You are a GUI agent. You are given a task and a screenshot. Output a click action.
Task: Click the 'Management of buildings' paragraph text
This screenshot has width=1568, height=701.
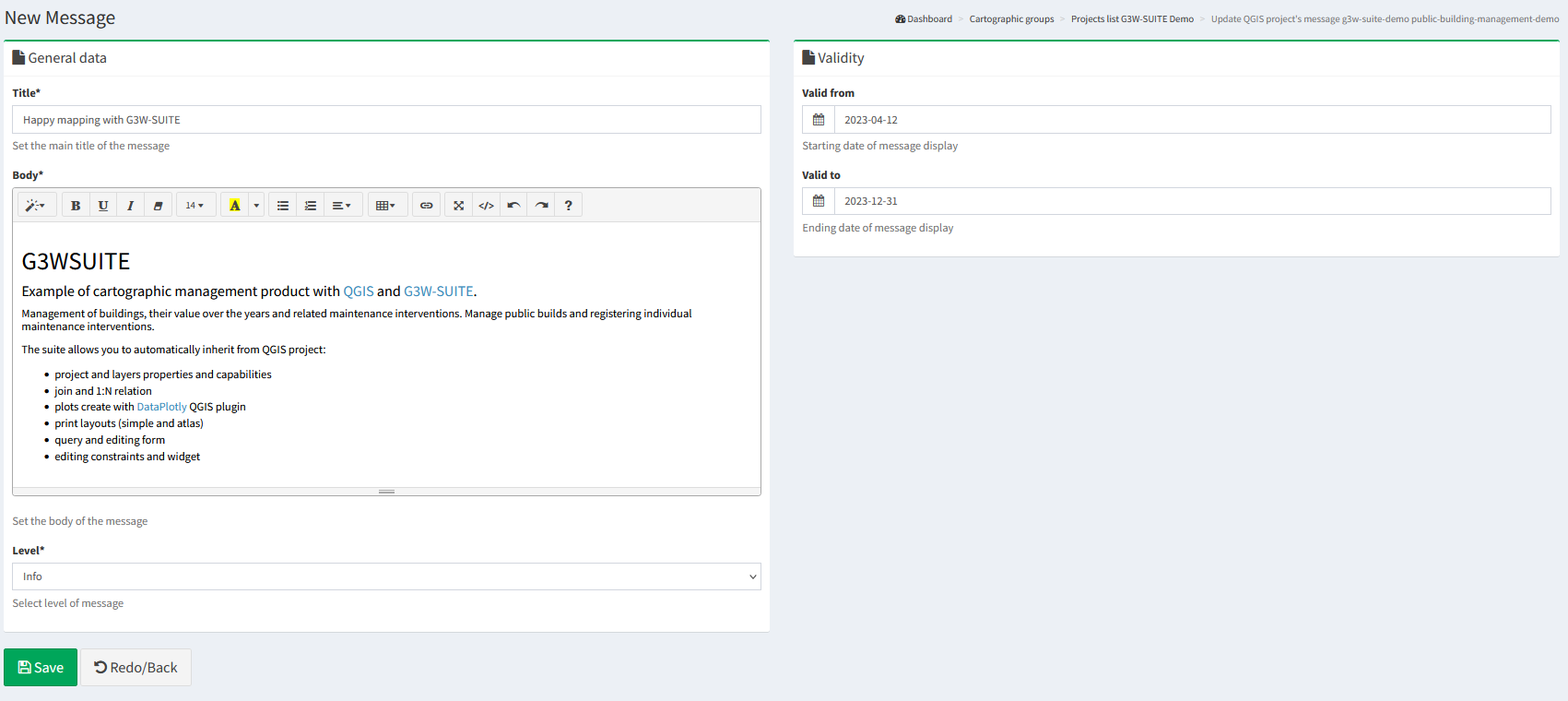point(357,320)
